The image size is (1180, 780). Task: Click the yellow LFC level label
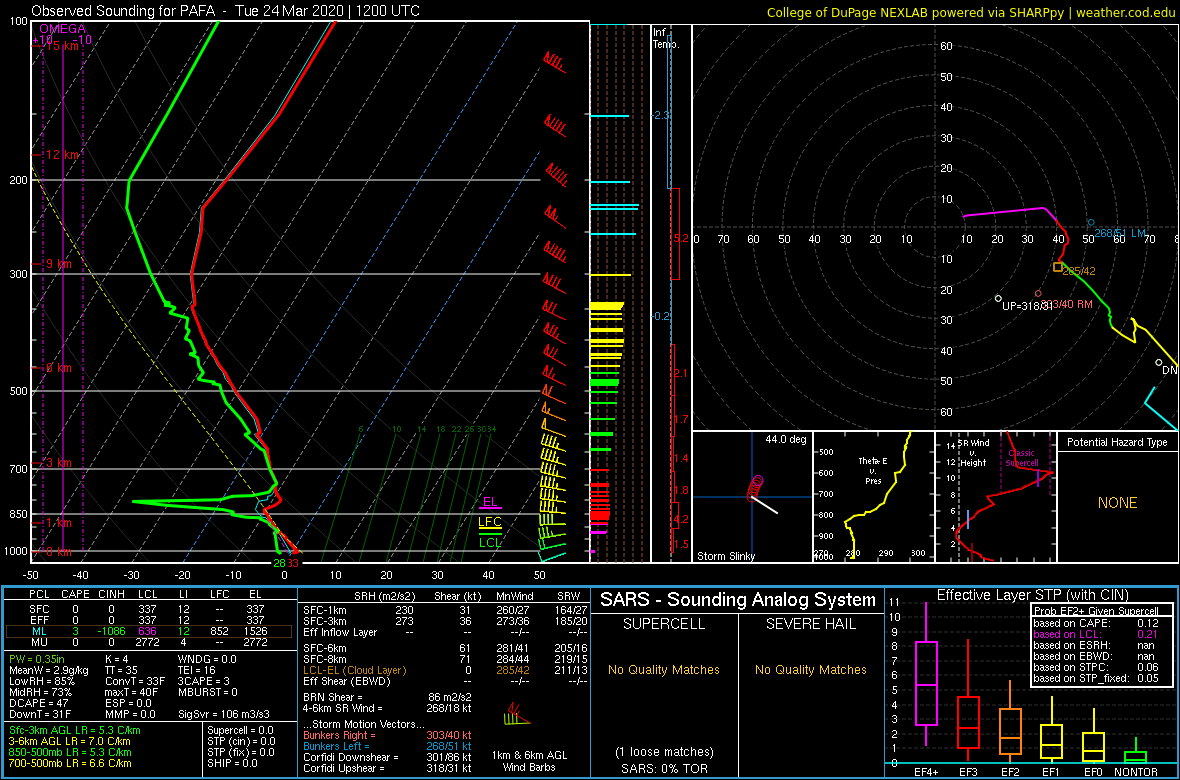490,522
